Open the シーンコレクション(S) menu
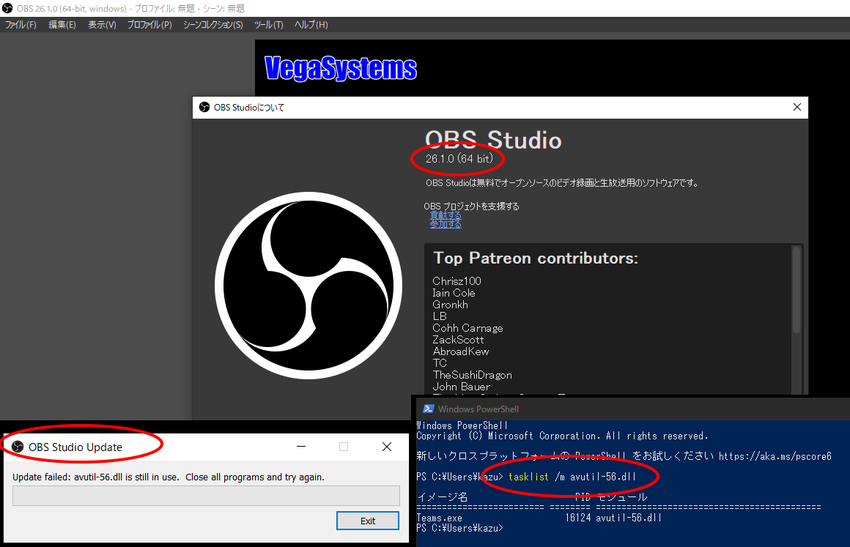The height and width of the screenshot is (547, 850). (x=213, y=25)
